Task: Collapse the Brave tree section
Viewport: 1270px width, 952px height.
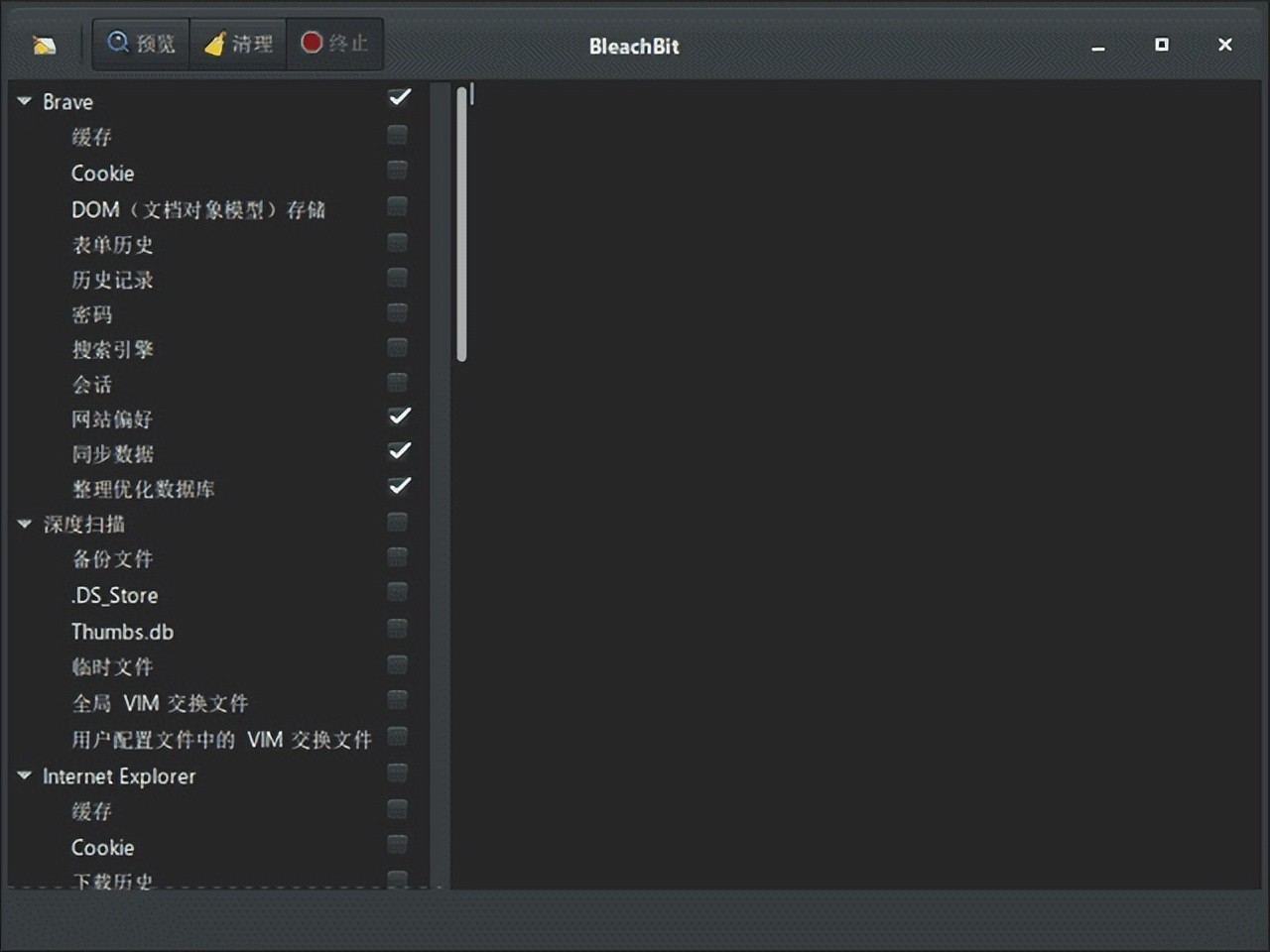Action: tap(24, 100)
